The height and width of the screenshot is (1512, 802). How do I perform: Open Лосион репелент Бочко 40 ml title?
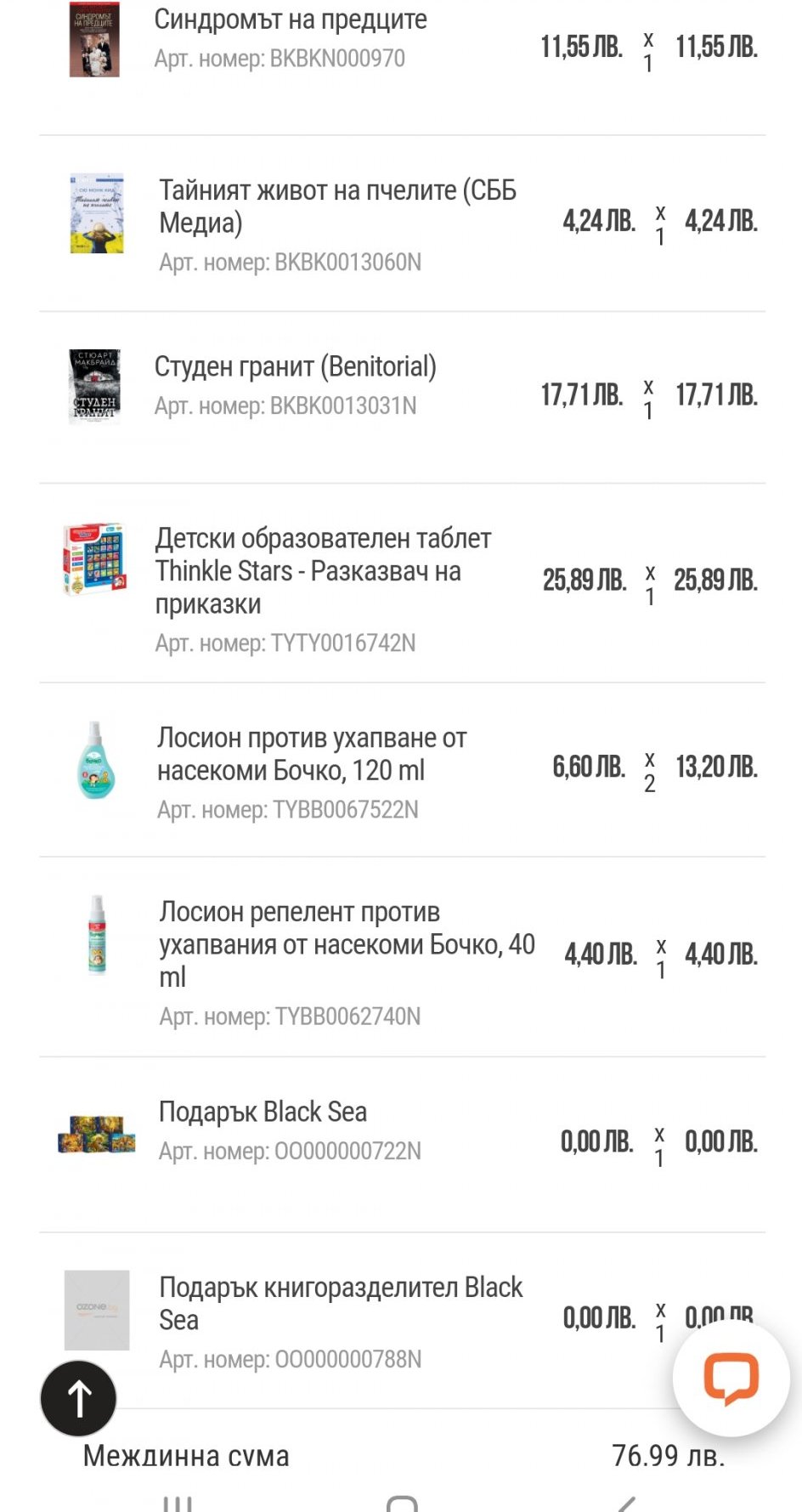[347, 943]
